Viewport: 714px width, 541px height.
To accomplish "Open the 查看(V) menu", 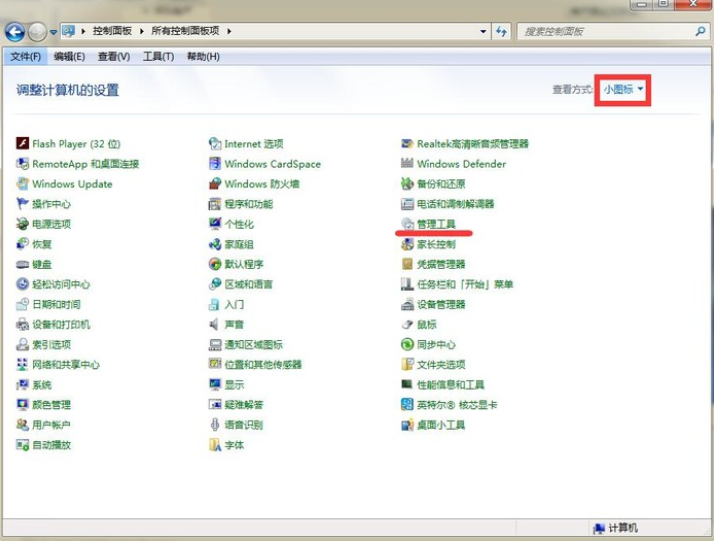I will pyautogui.click(x=114, y=56).
